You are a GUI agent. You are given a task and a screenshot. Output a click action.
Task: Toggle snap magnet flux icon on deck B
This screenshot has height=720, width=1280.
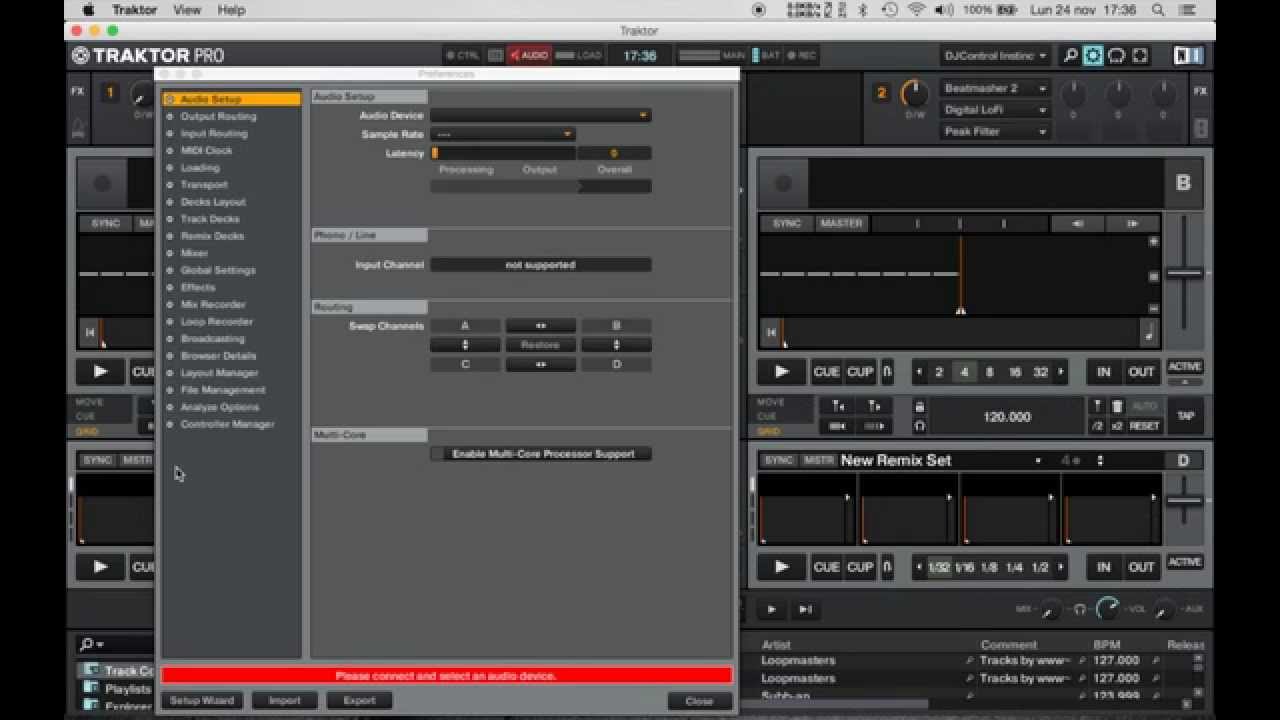pyautogui.click(x=886, y=372)
